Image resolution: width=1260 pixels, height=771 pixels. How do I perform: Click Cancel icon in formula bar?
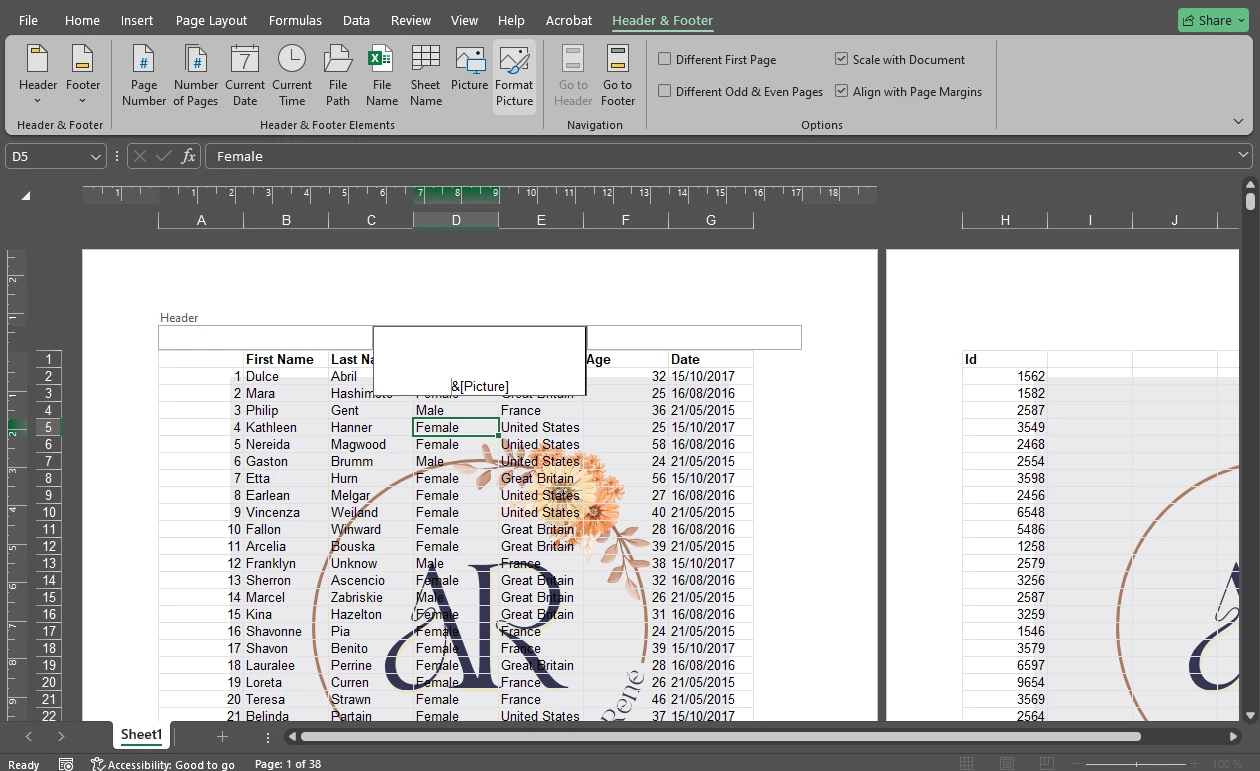(x=140, y=156)
